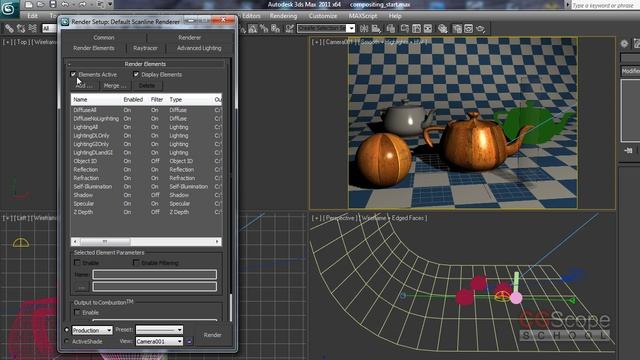Screen dimensions: 640x360
Task: Select the Bind to Space Warp tool
Action: (x=33, y=28)
